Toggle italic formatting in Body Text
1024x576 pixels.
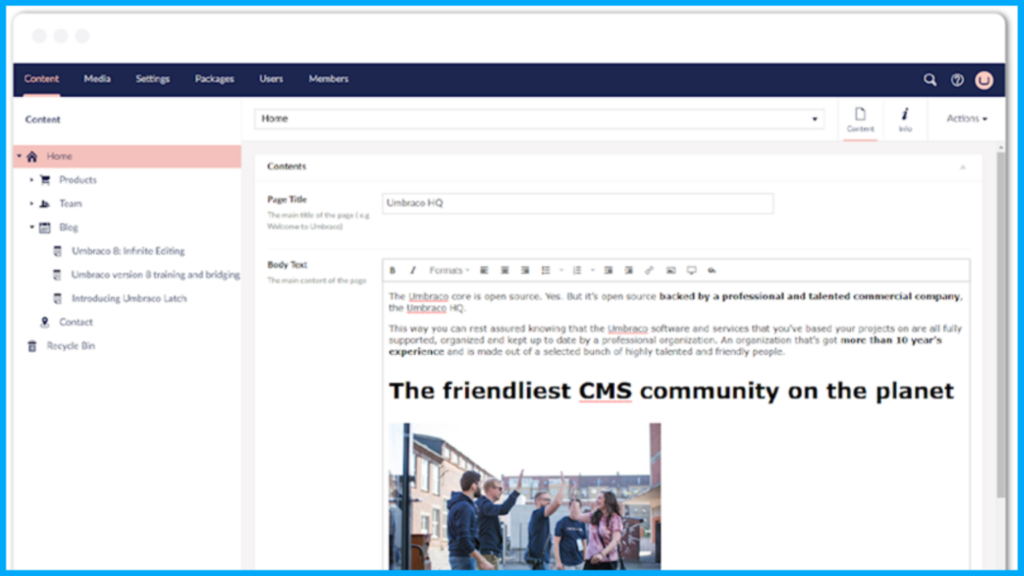pyautogui.click(x=412, y=270)
